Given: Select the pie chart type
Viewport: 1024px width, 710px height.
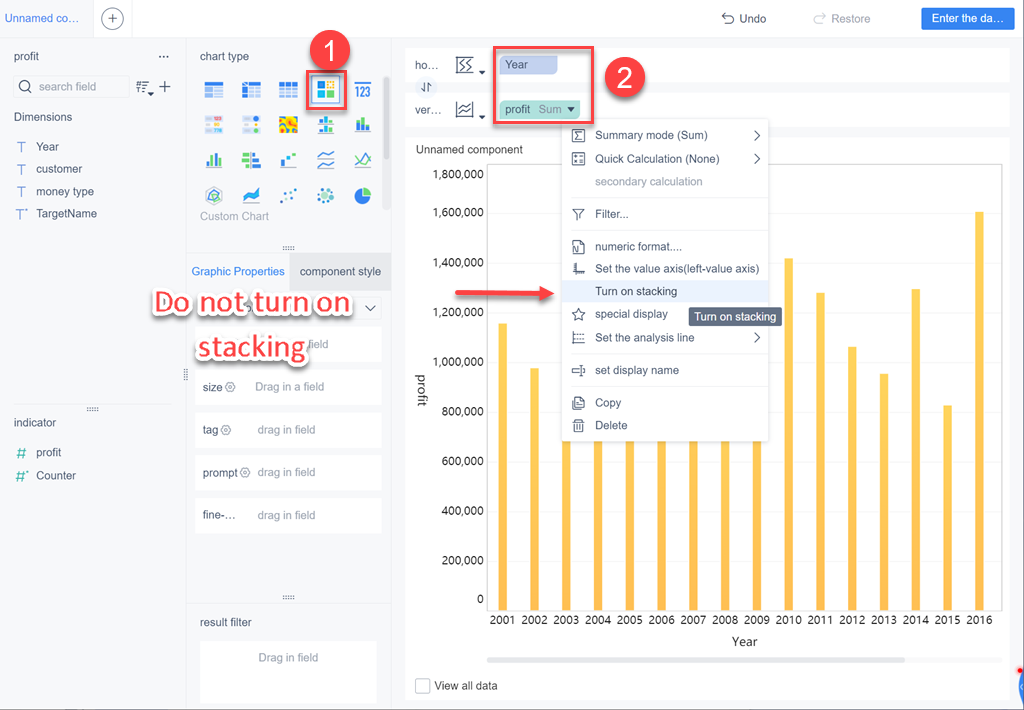Looking at the screenshot, I should click(x=362, y=195).
